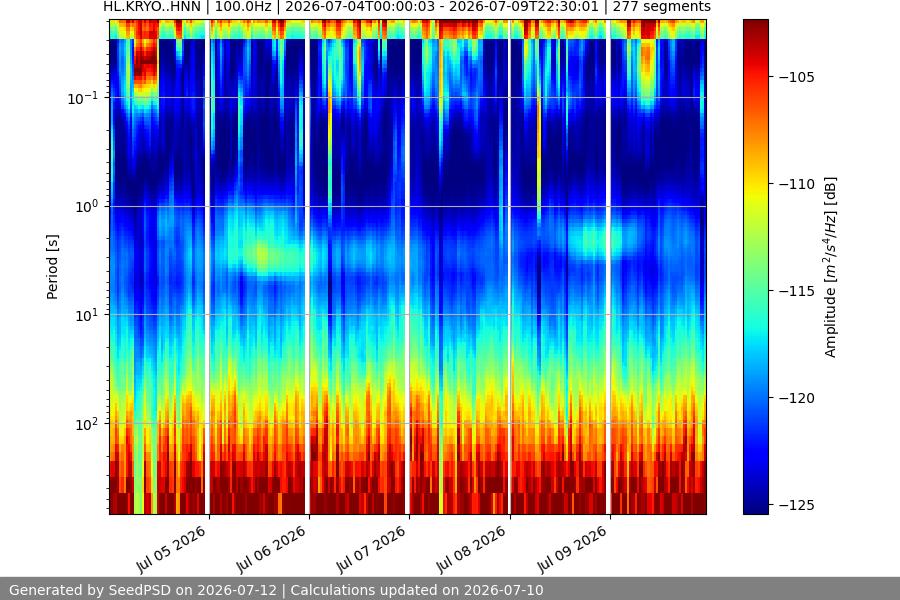Select the Jul 05 2026 date label
Viewport: 900px width, 600px height.
[x=170, y=549]
